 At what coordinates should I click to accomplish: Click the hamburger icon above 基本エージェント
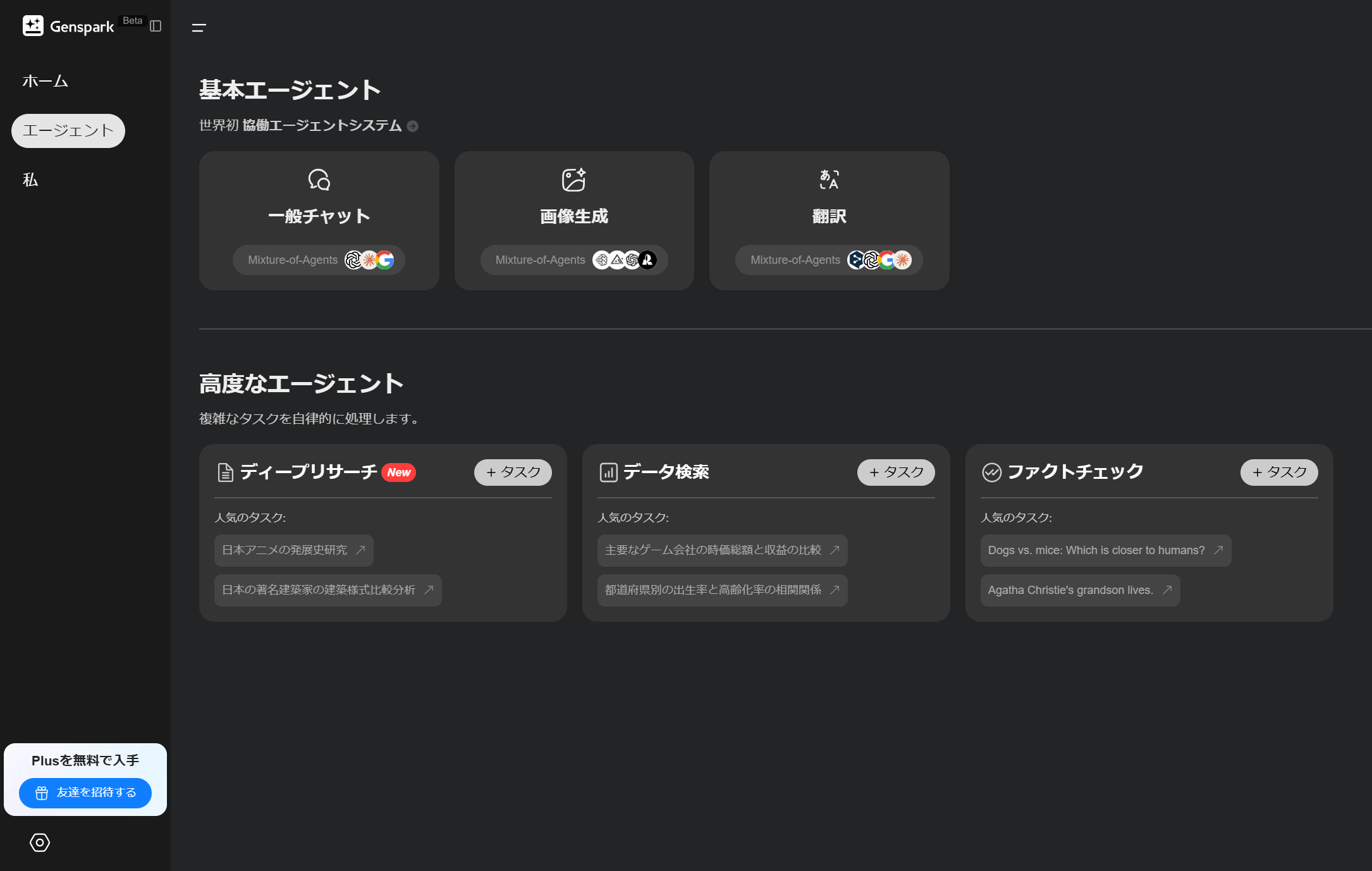click(x=199, y=27)
